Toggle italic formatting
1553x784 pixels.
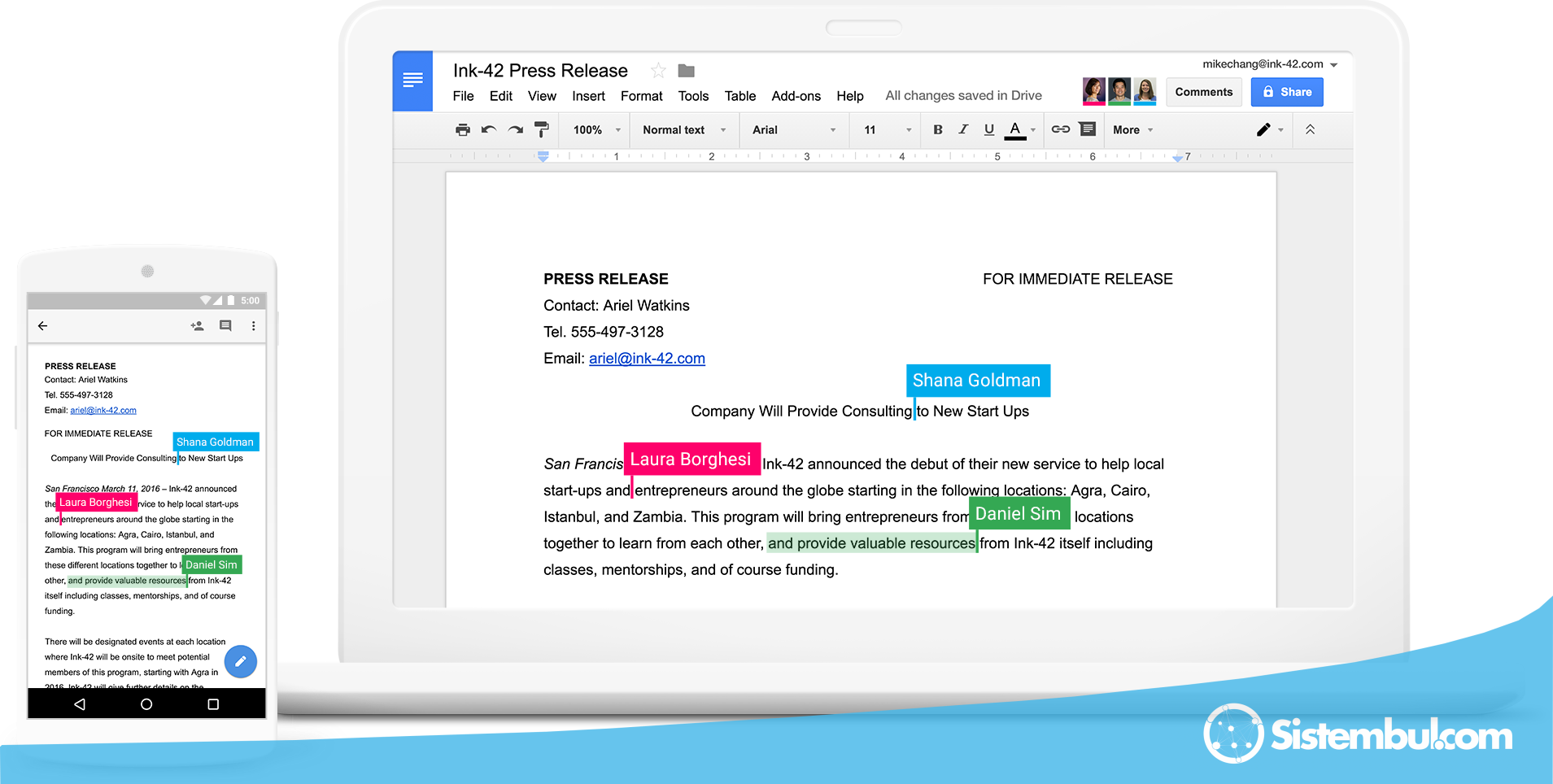coord(963,129)
